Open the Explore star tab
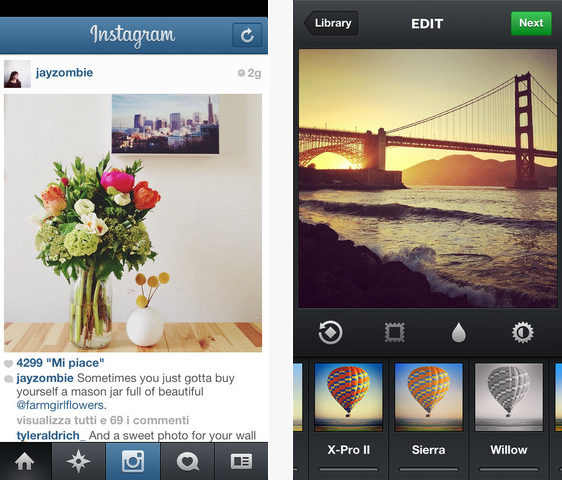The image size is (562, 480). tap(78, 461)
